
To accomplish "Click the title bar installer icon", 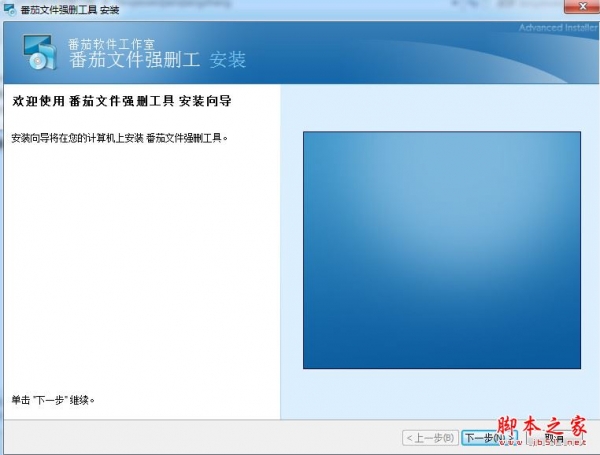I will click(10, 9).
